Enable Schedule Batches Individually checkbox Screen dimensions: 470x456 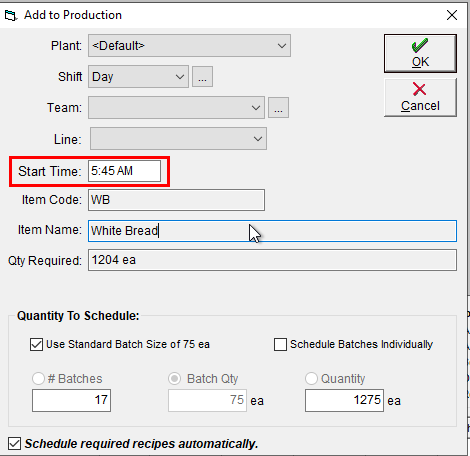[280, 344]
